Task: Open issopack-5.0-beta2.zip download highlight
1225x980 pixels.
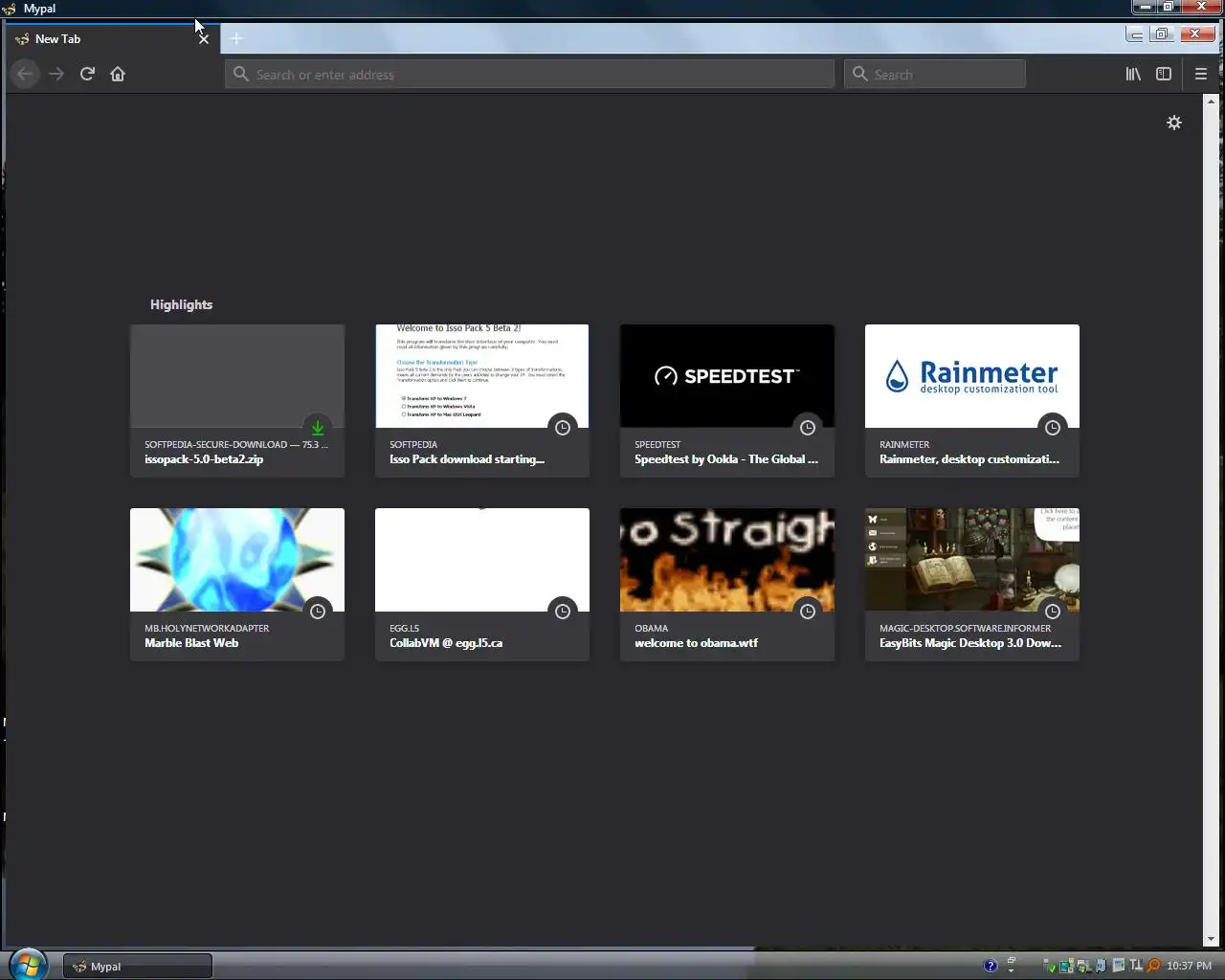Action: [237, 400]
